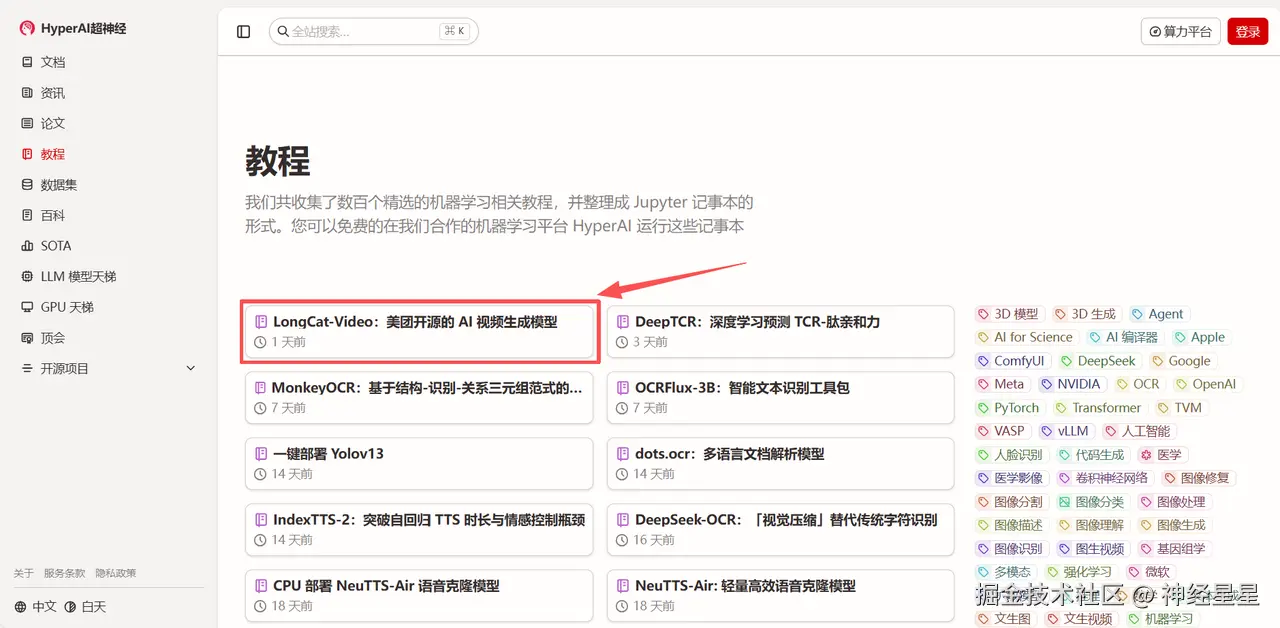Toggle the 白天 theme switch
The width and height of the screenshot is (1280, 628).
86,607
